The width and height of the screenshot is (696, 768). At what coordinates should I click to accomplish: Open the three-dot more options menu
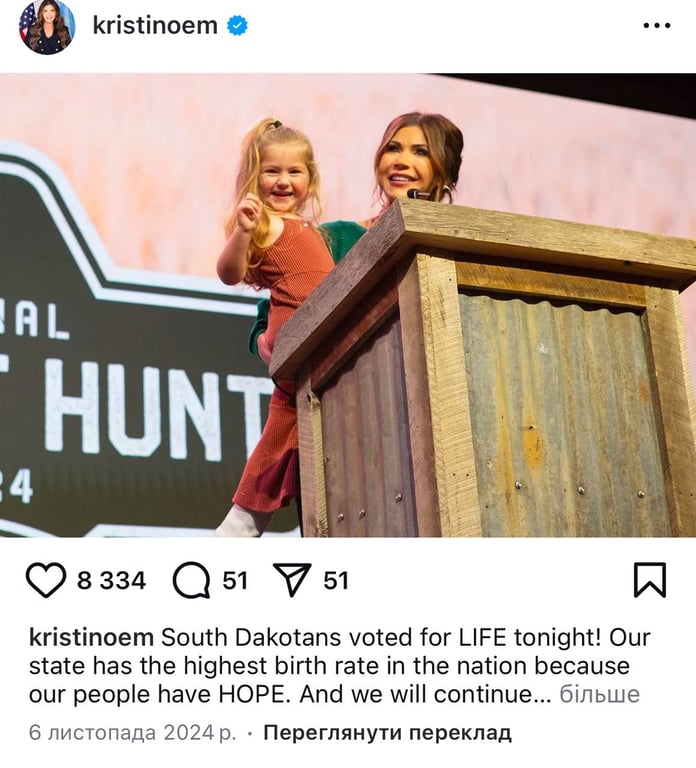tap(656, 26)
